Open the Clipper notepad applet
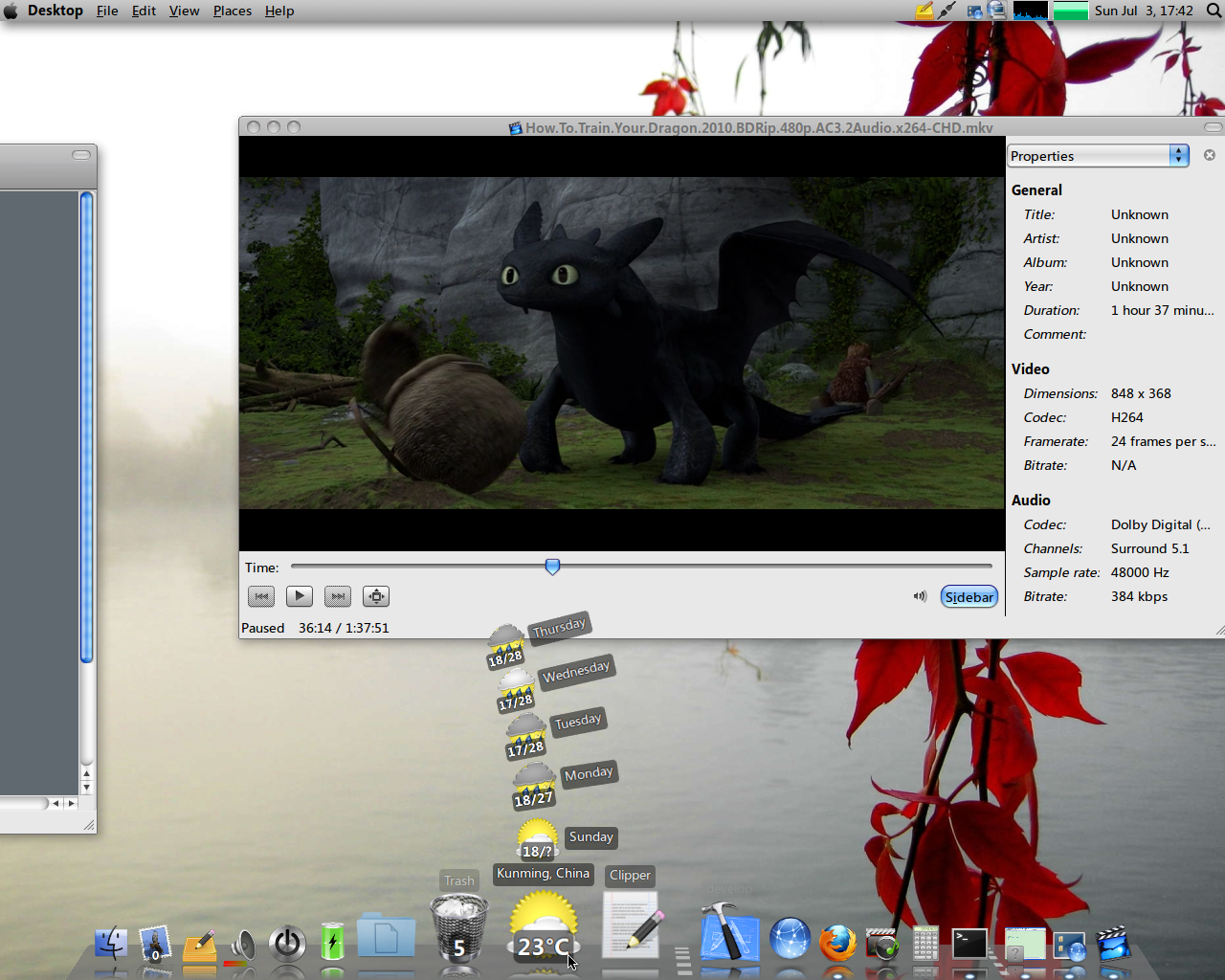This screenshot has height=980, width=1225. pos(631,924)
